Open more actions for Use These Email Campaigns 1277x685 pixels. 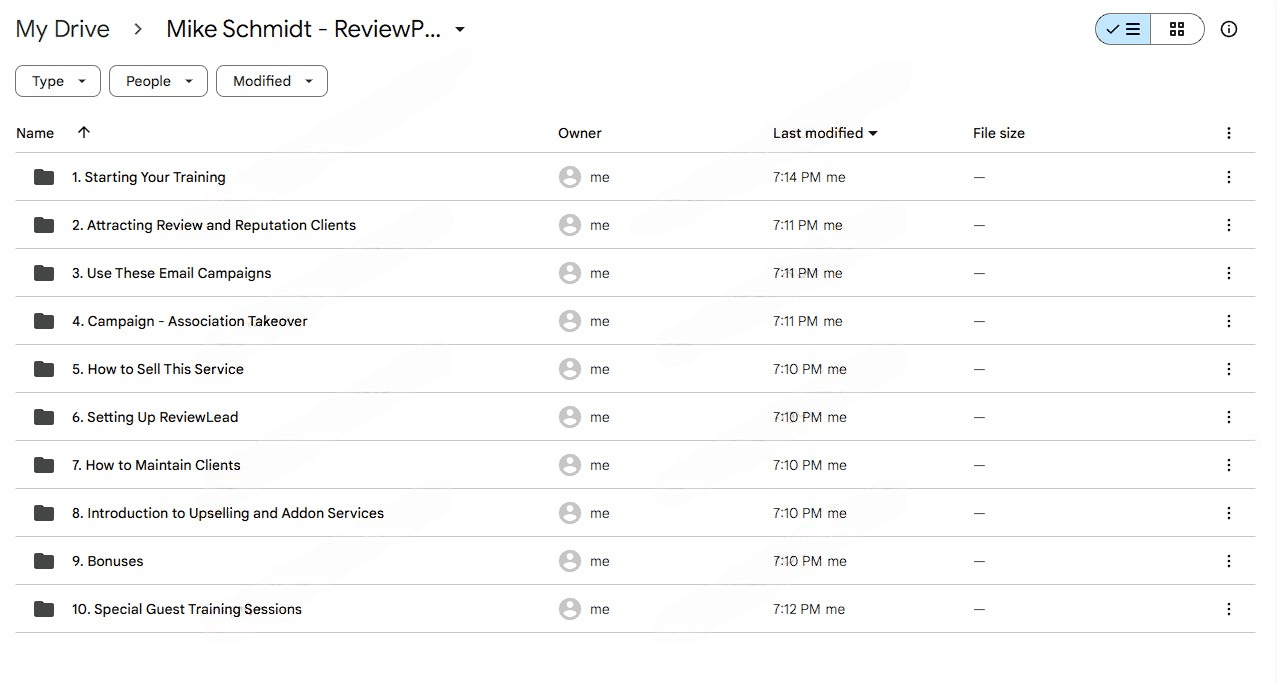click(x=1229, y=273)
